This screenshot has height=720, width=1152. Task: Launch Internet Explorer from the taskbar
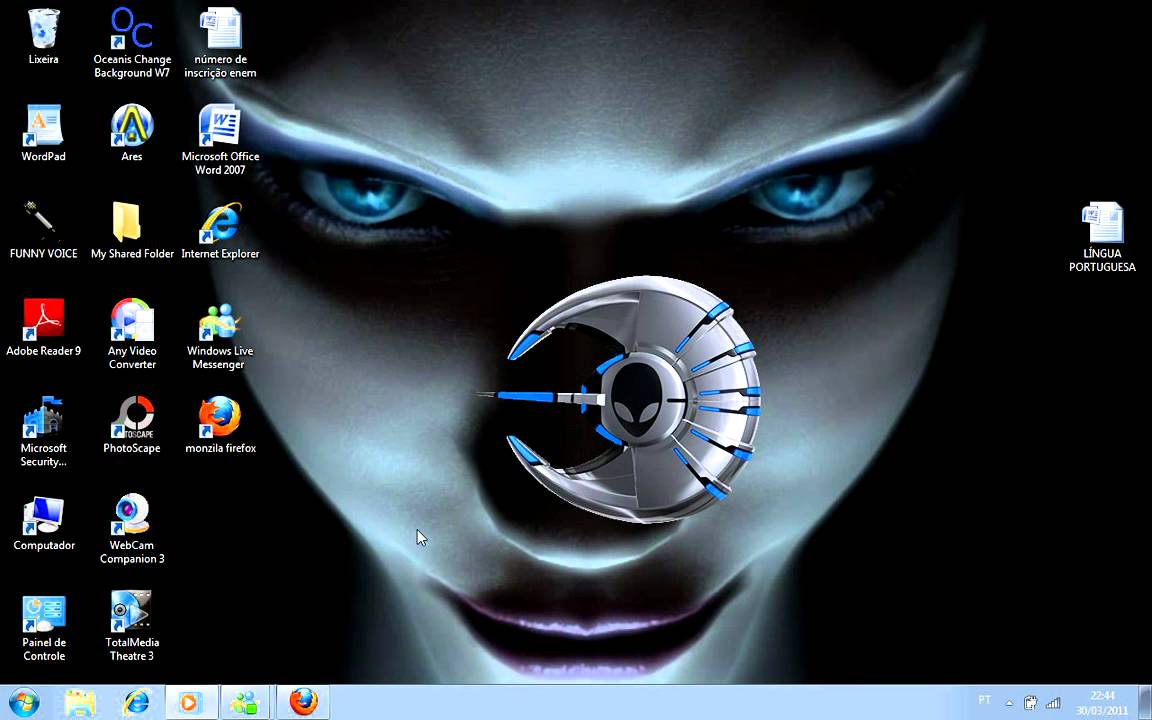(x=136, y=702)
